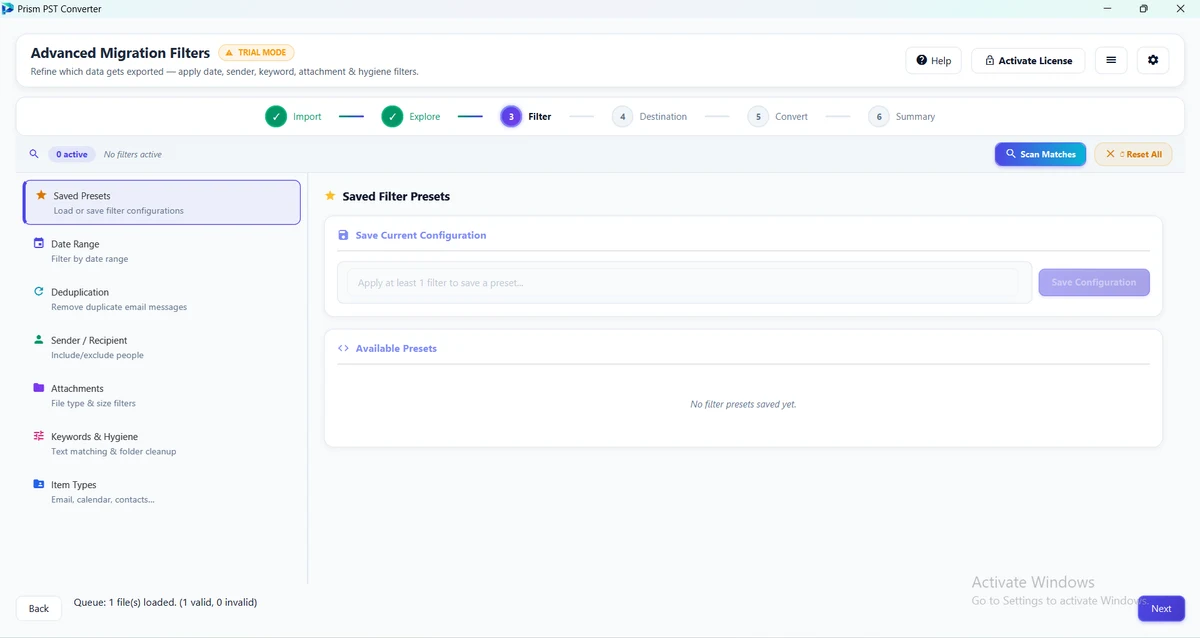Open the Attachments filter section
Viewport: 1200px width, 638px height.
162,395
